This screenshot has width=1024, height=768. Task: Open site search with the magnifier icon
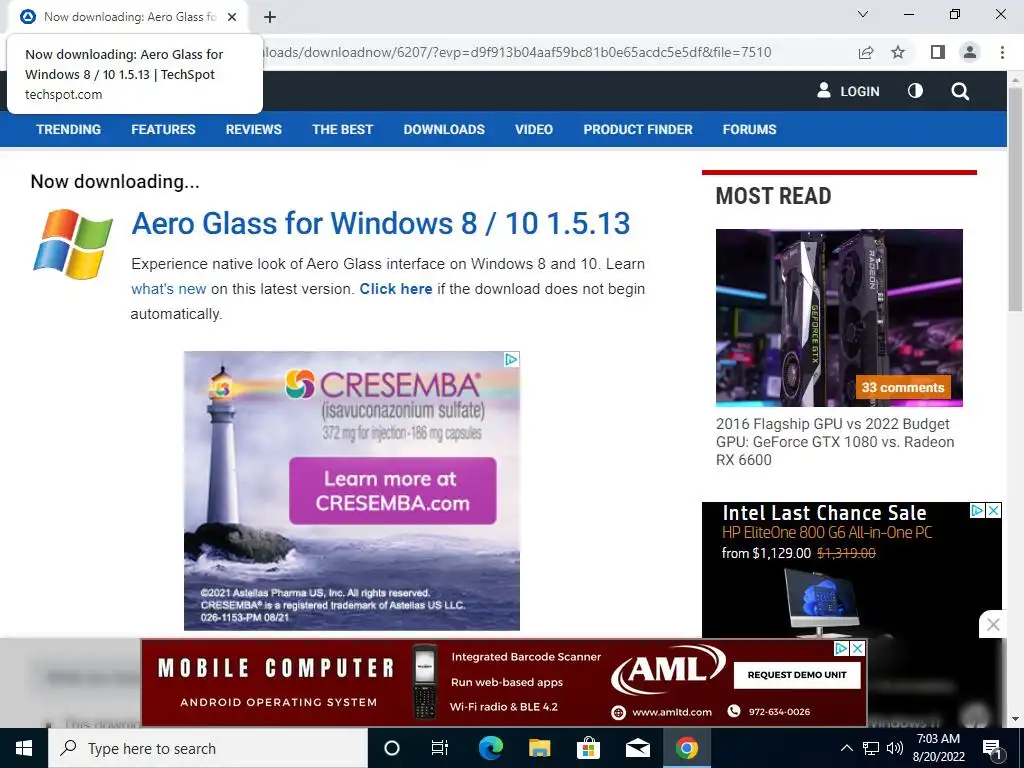960,91
